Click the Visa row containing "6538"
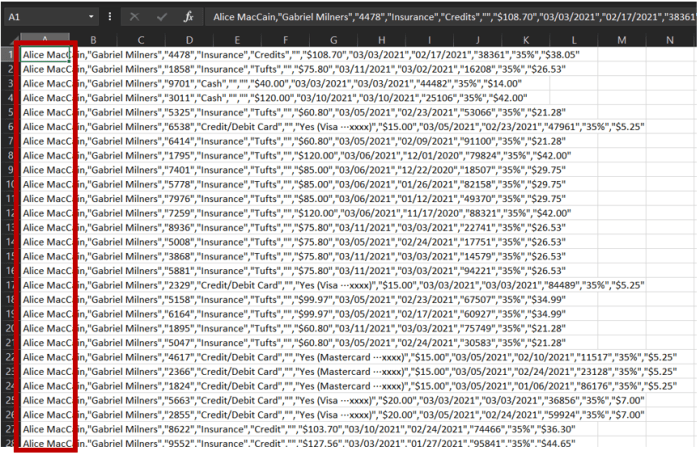Screen dimensions: 700x455 coord(333,127)
